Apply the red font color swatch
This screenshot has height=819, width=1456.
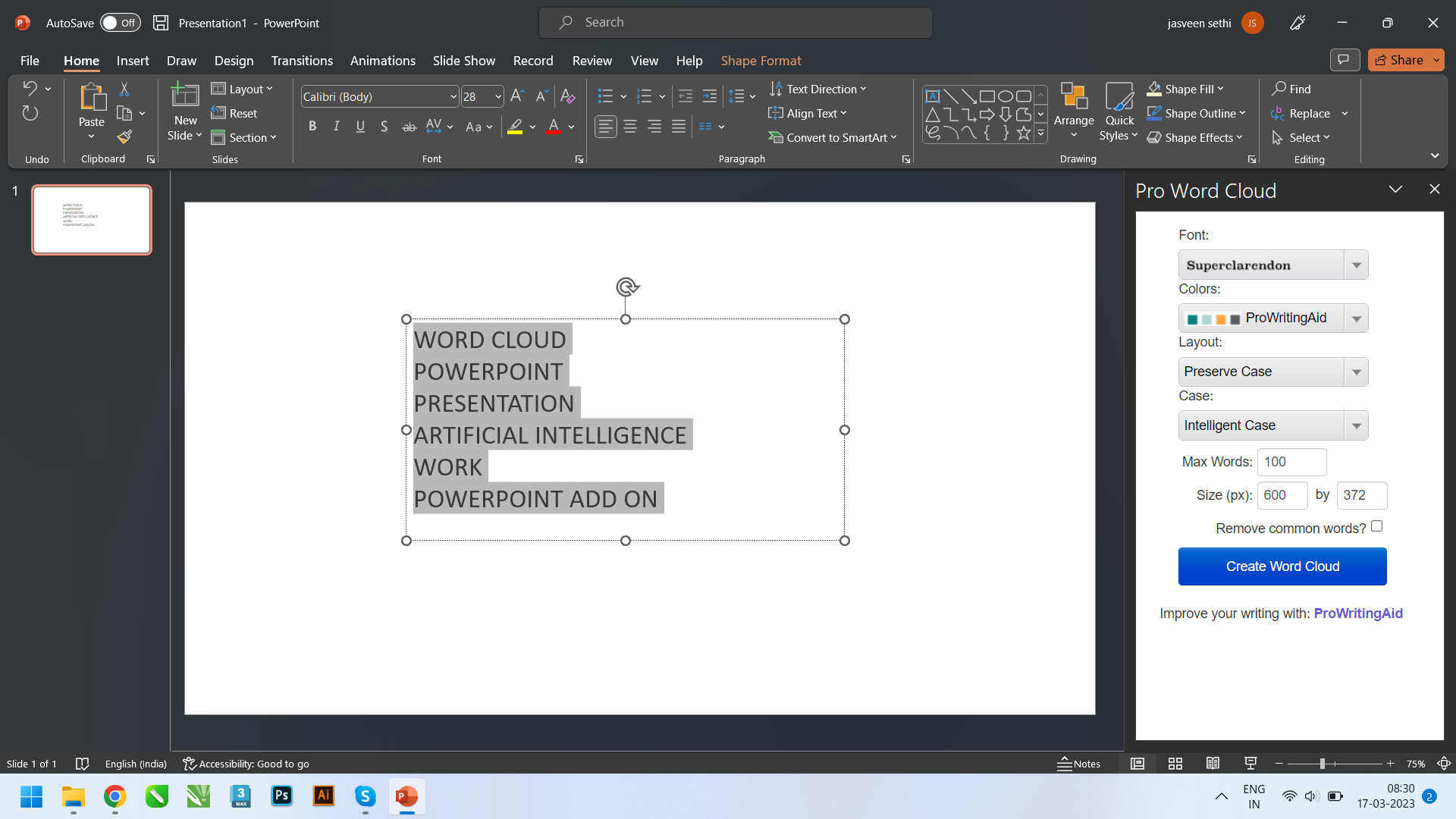[x=554, y=127]
